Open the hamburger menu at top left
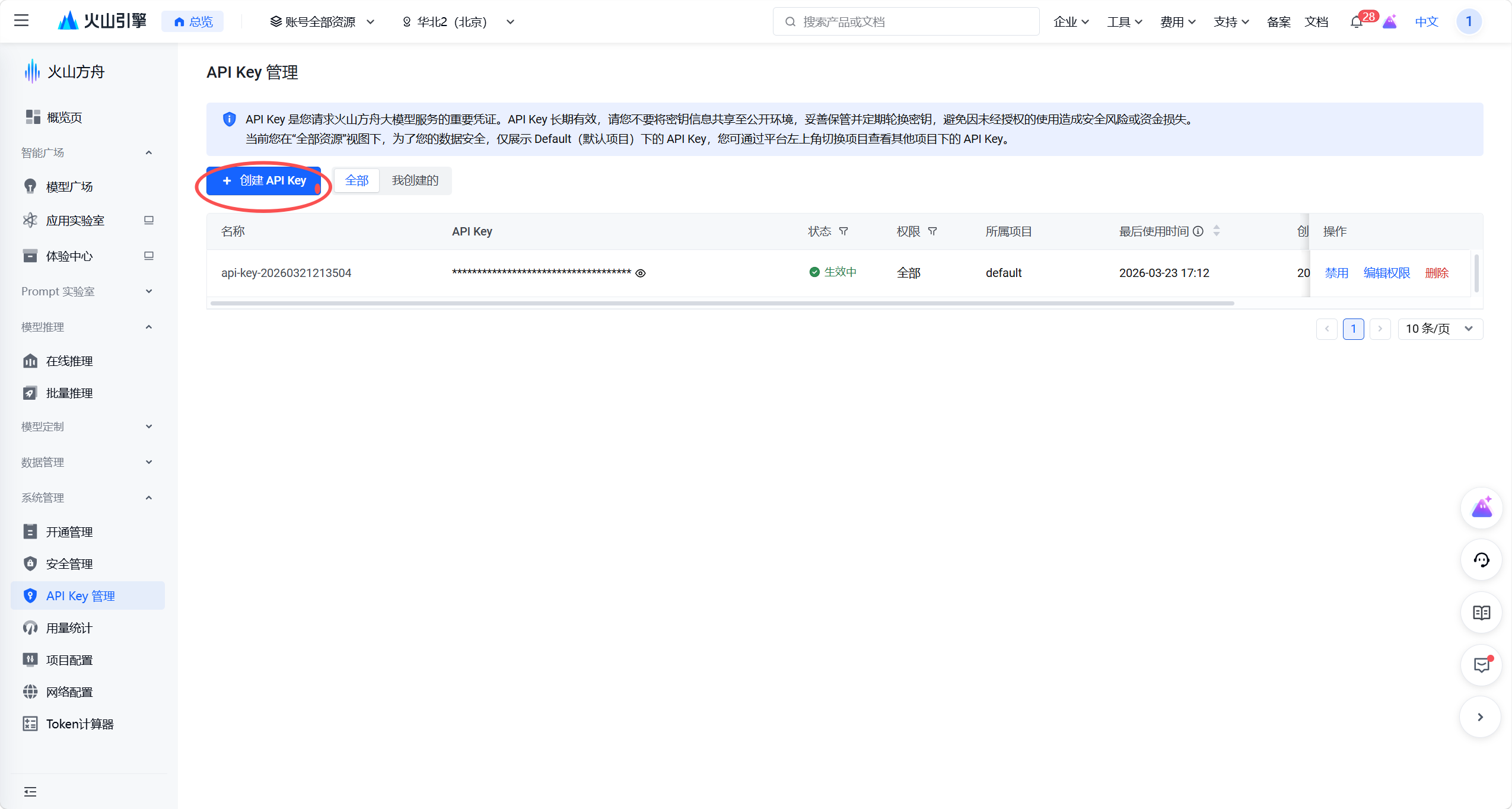The image size is (1512, 809). point(21,21)
